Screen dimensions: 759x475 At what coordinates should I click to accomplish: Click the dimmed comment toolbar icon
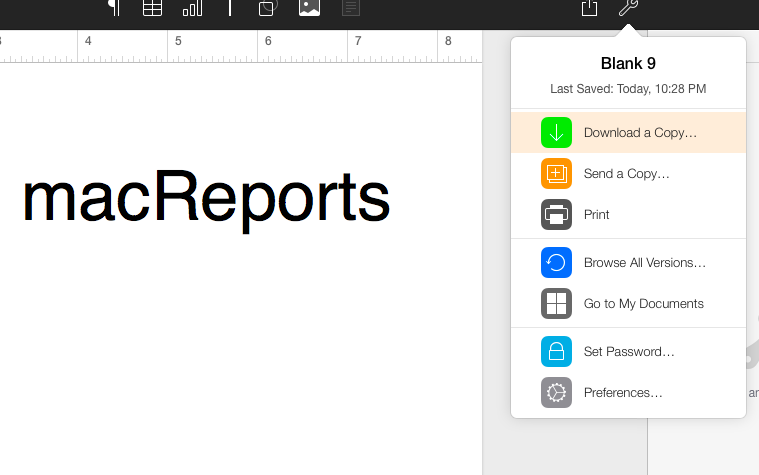(x=351, y=8)
